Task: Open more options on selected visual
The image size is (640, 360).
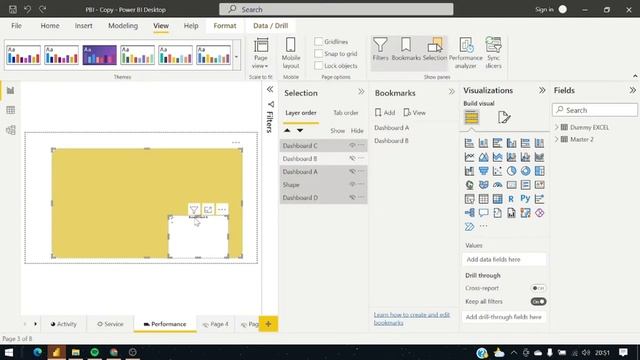Action: [222, 210]
